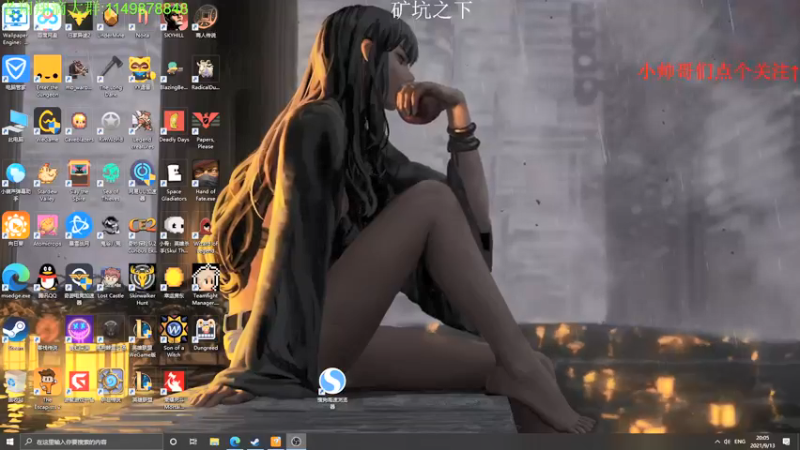Switch to Steam on the taskbar
The width and height of the screenshot is (800, 450).
pyautogui.click(x=255, y=441)
